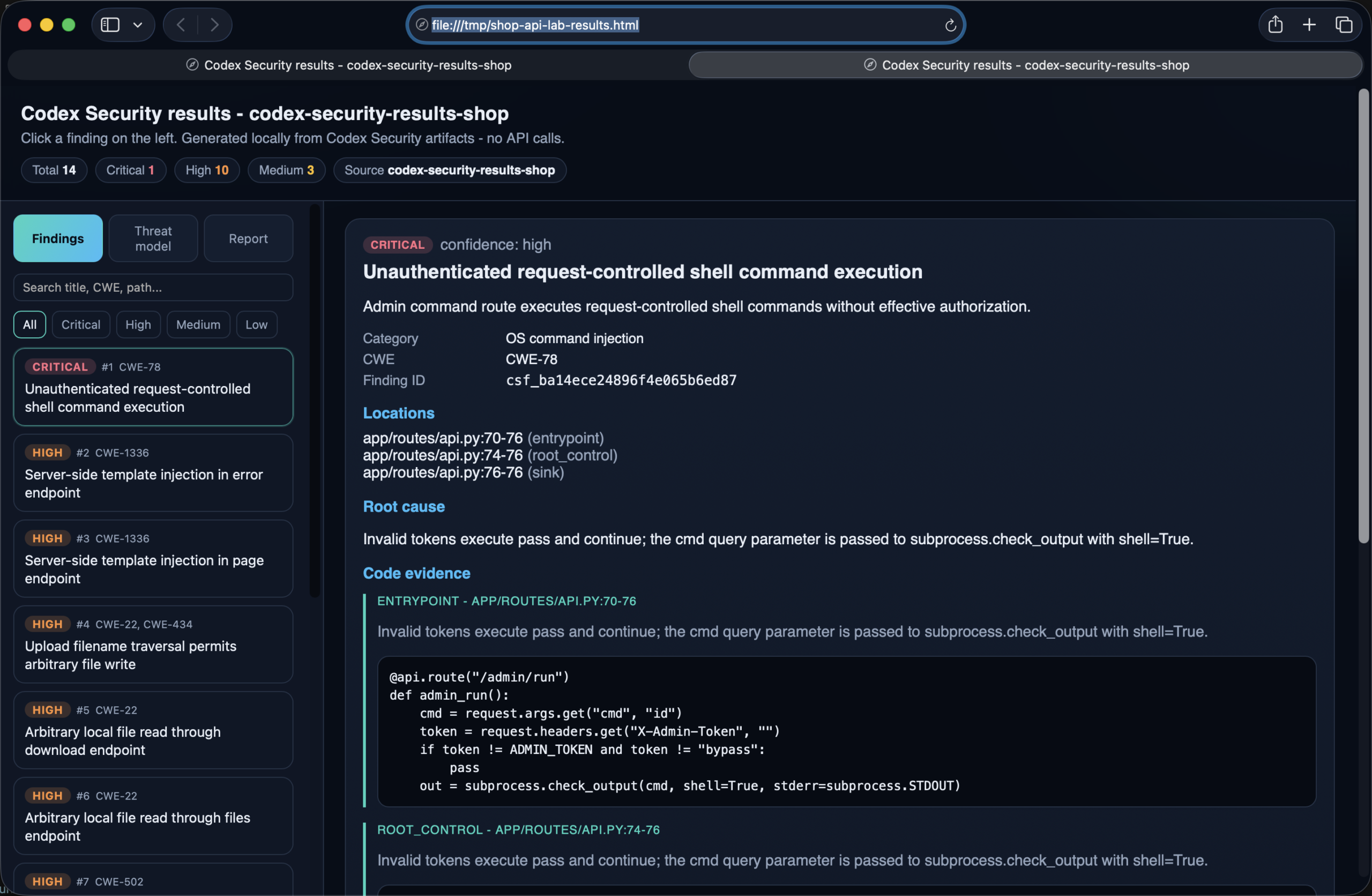Reload the page with the refresh icon

point(951,25)
